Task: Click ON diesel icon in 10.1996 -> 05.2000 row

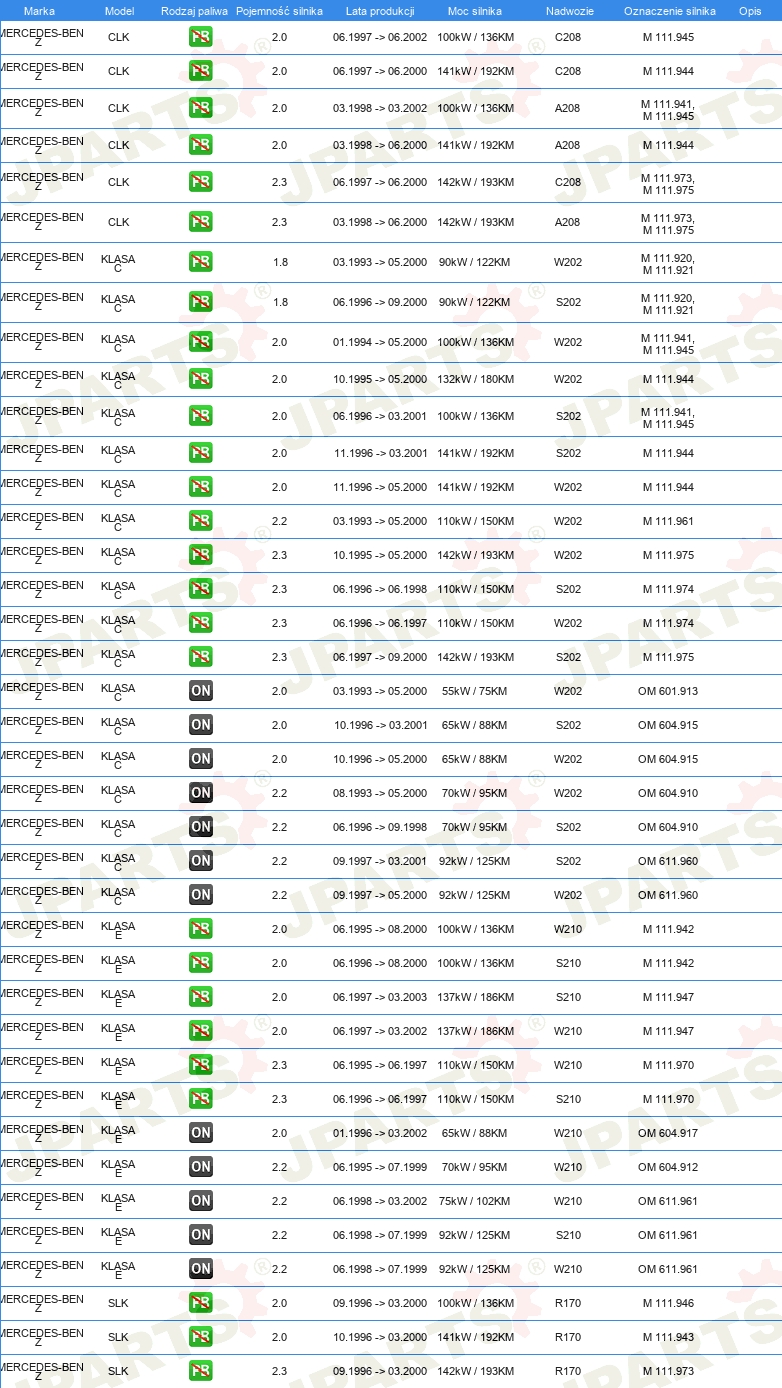Action: click(200, 759)
